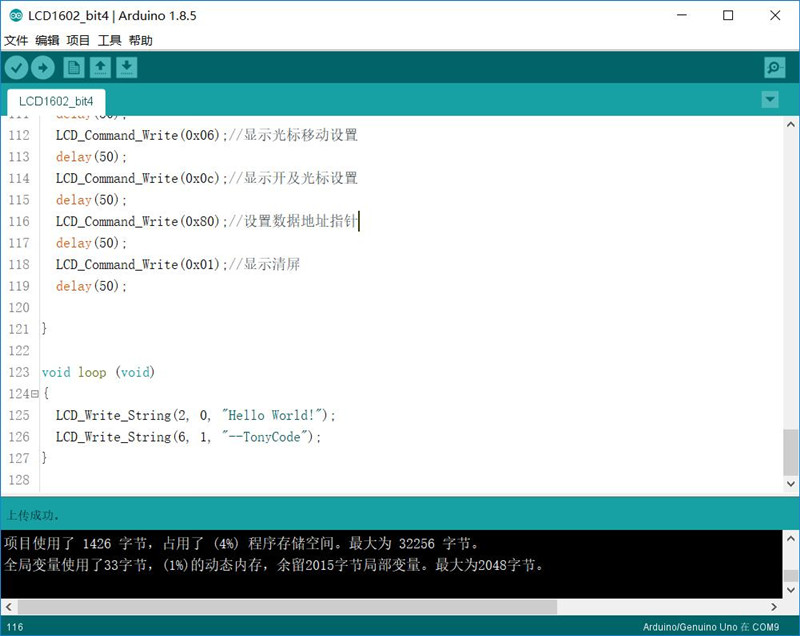Open the 工具 menu
Viewport: 800px width, 636px height.
pos(109,40)
